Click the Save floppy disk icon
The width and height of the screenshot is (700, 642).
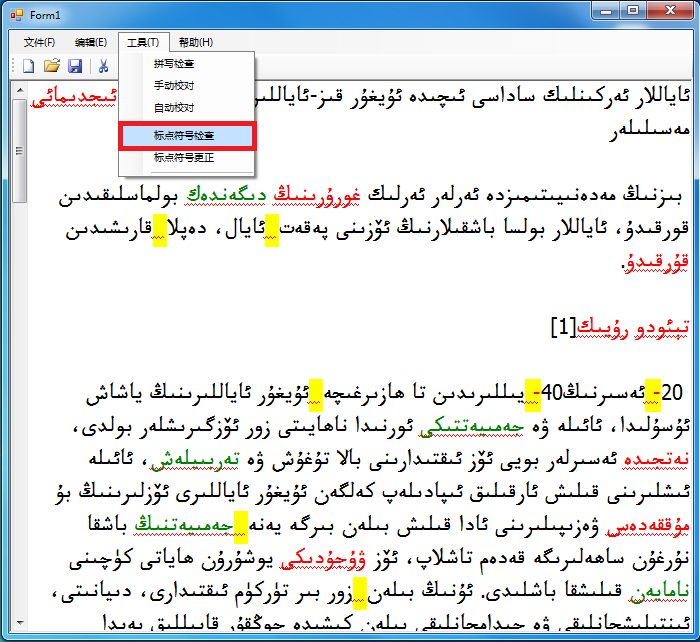(x=75, y=66)
